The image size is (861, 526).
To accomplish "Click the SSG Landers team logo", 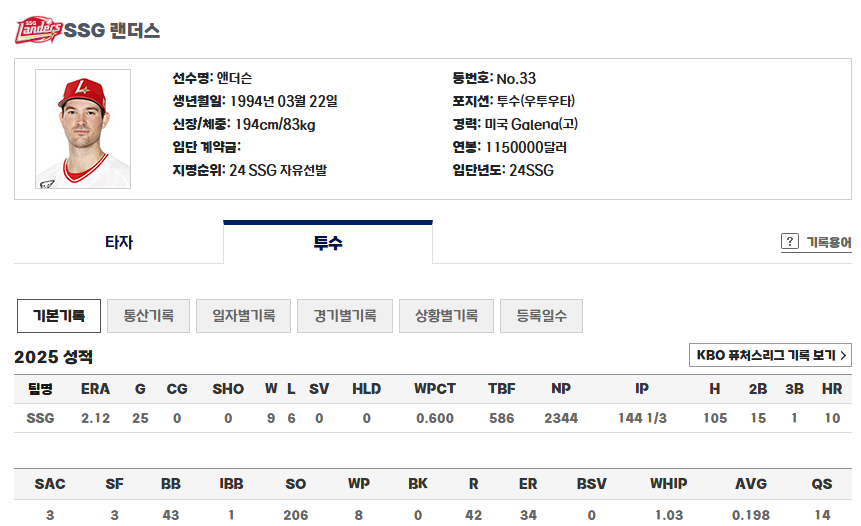I will coord(38,30).
